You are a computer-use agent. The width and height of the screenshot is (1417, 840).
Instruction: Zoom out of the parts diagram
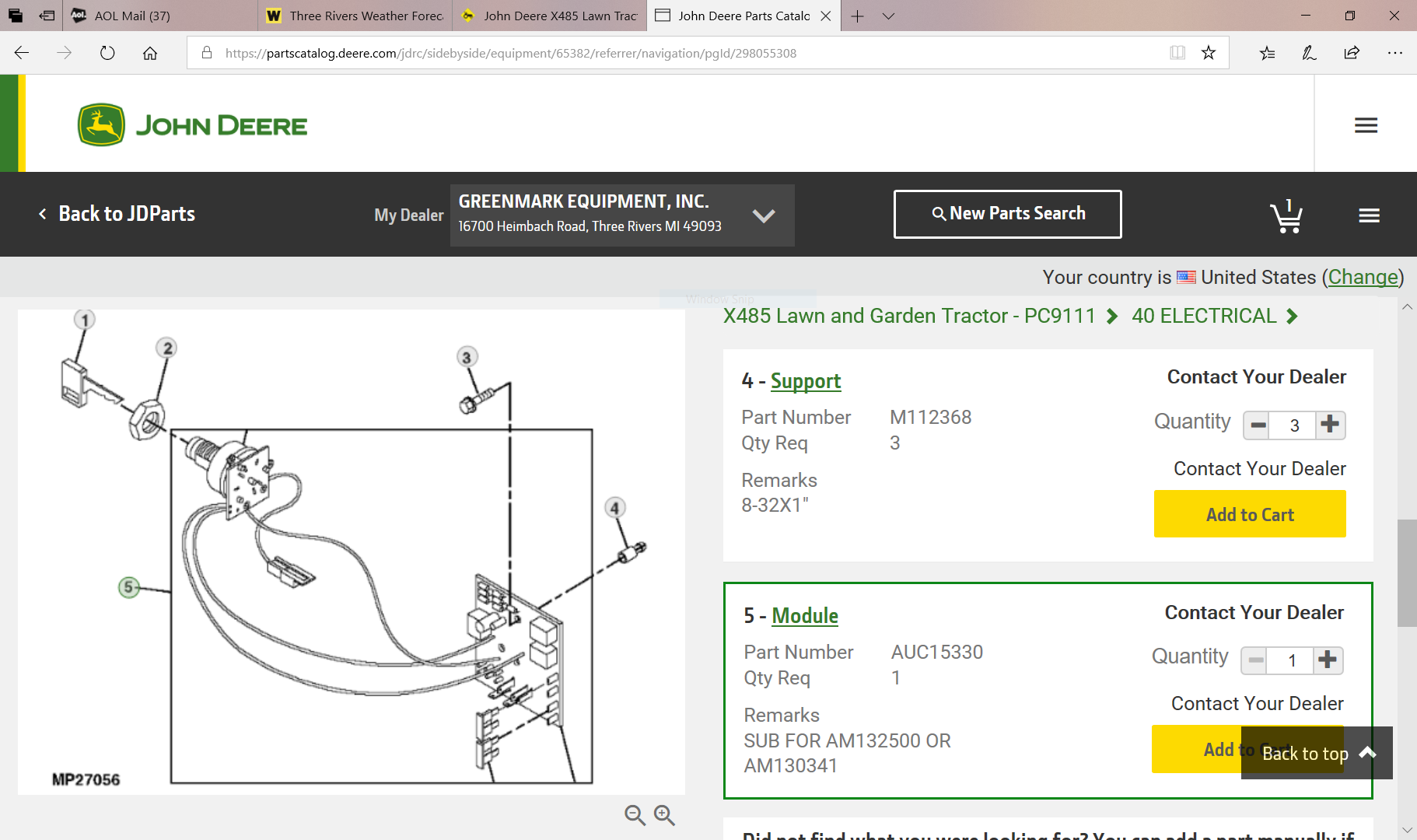click(x=635, y=814)
